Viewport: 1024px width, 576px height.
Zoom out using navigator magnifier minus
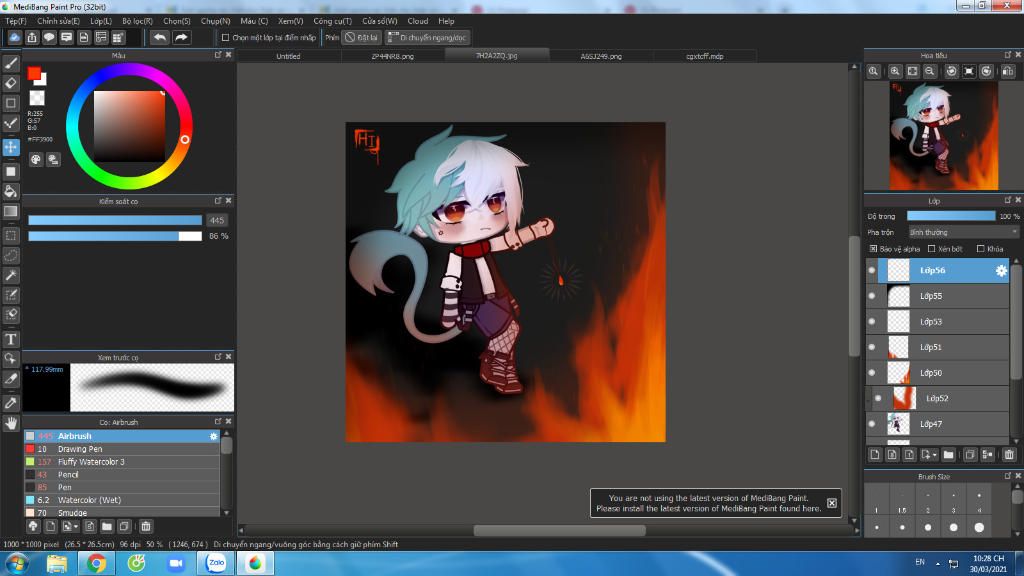[x=930, y=71]
